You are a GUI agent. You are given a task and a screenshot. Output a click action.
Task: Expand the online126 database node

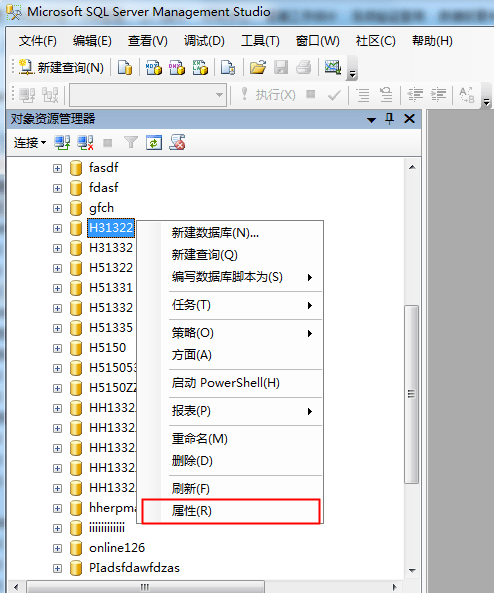click(x=57, y=548)
